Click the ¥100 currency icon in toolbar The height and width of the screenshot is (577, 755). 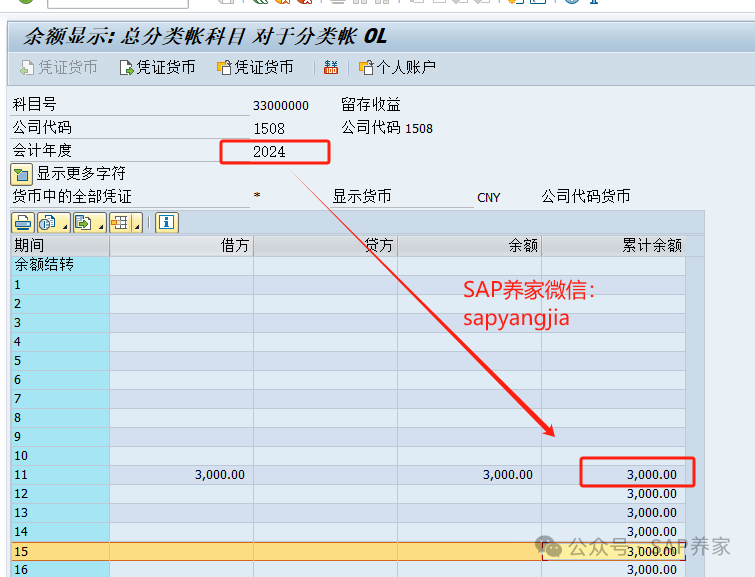click(331, 67)
